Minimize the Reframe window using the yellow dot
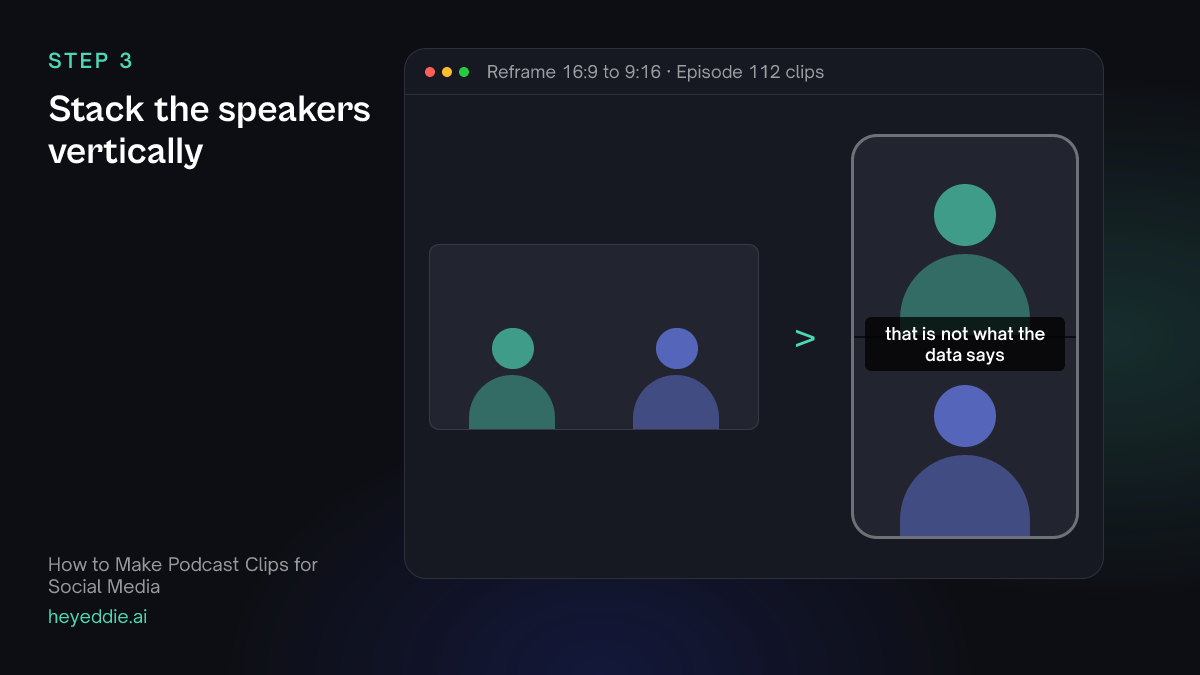The image size is (1200, 675). click(x=447, y=72)
